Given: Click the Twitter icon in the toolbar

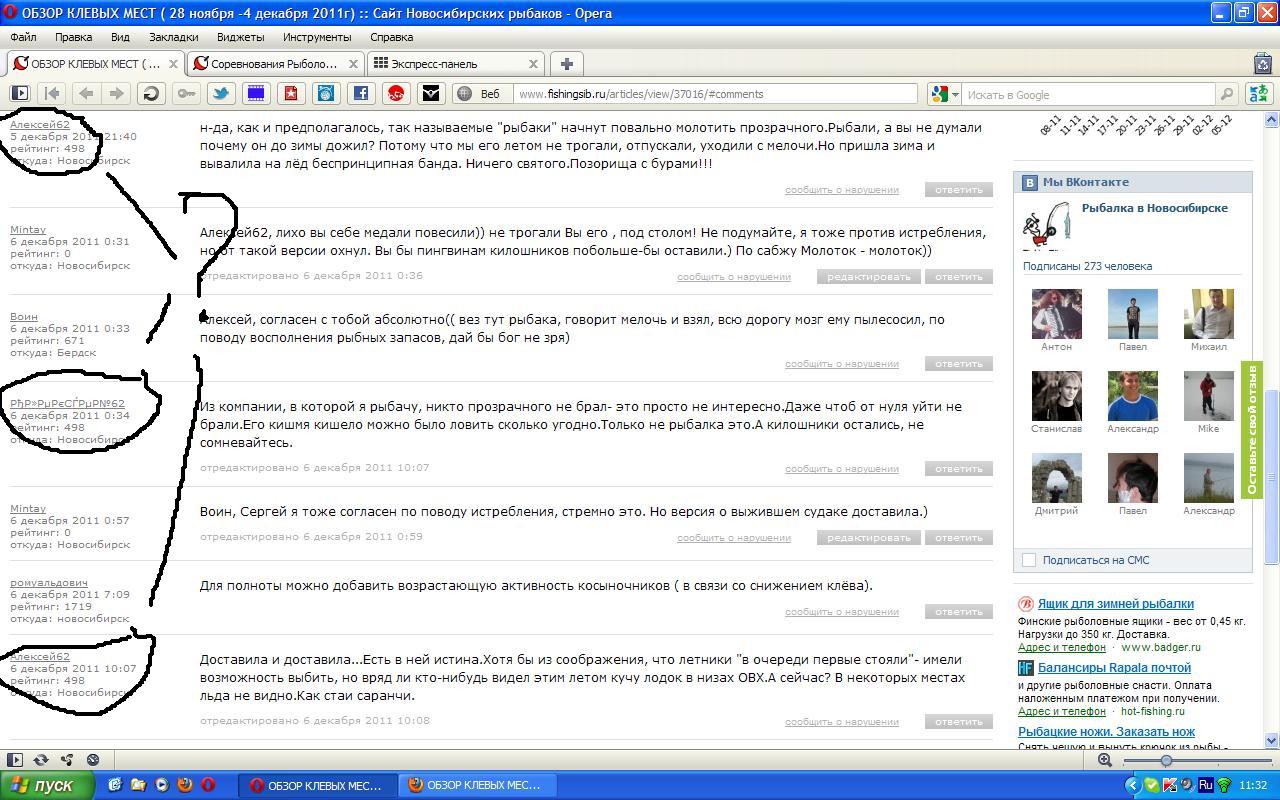Looking at the screenshot, I should [221, 94].
